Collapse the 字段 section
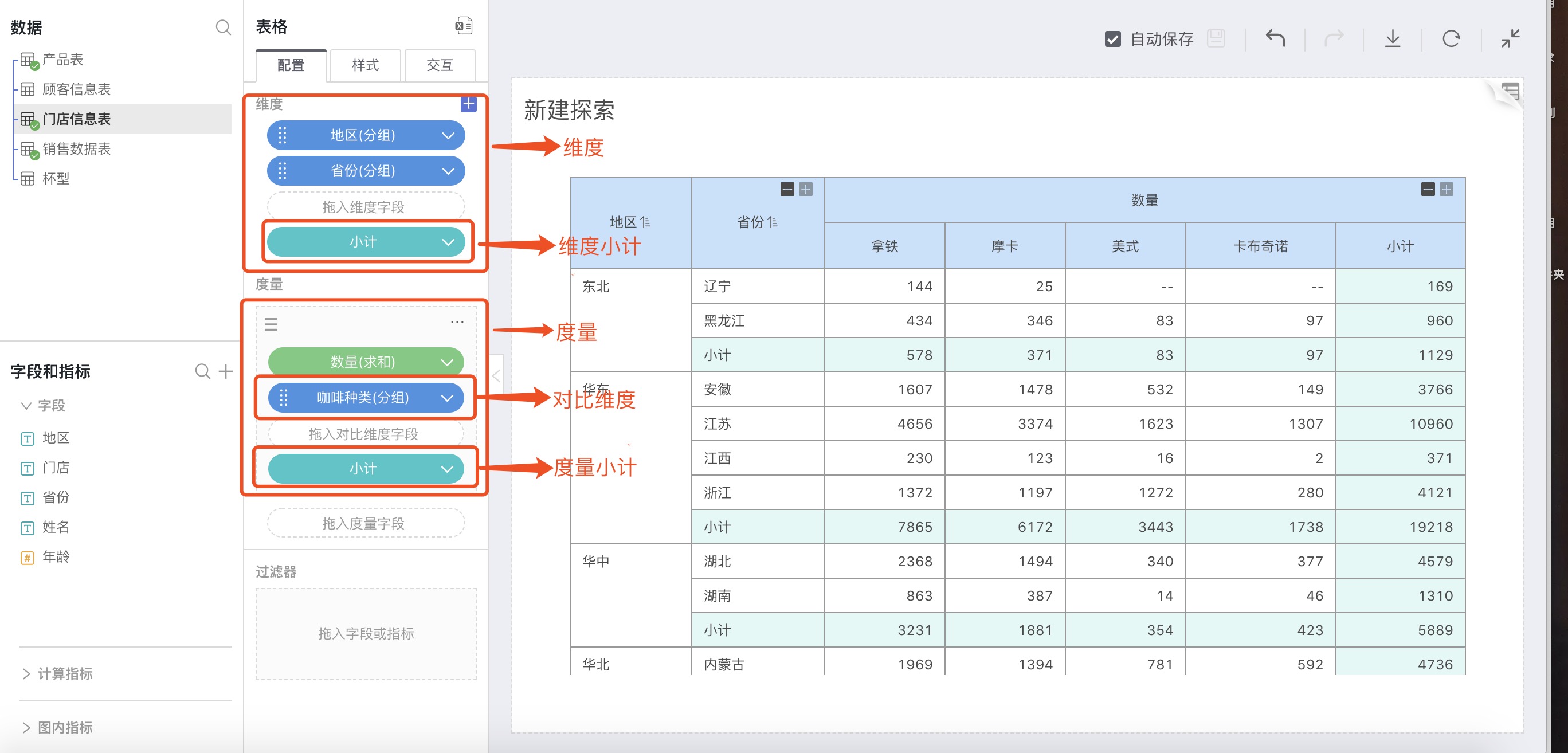Screen dimensions: 1568x753 (26, 405)
